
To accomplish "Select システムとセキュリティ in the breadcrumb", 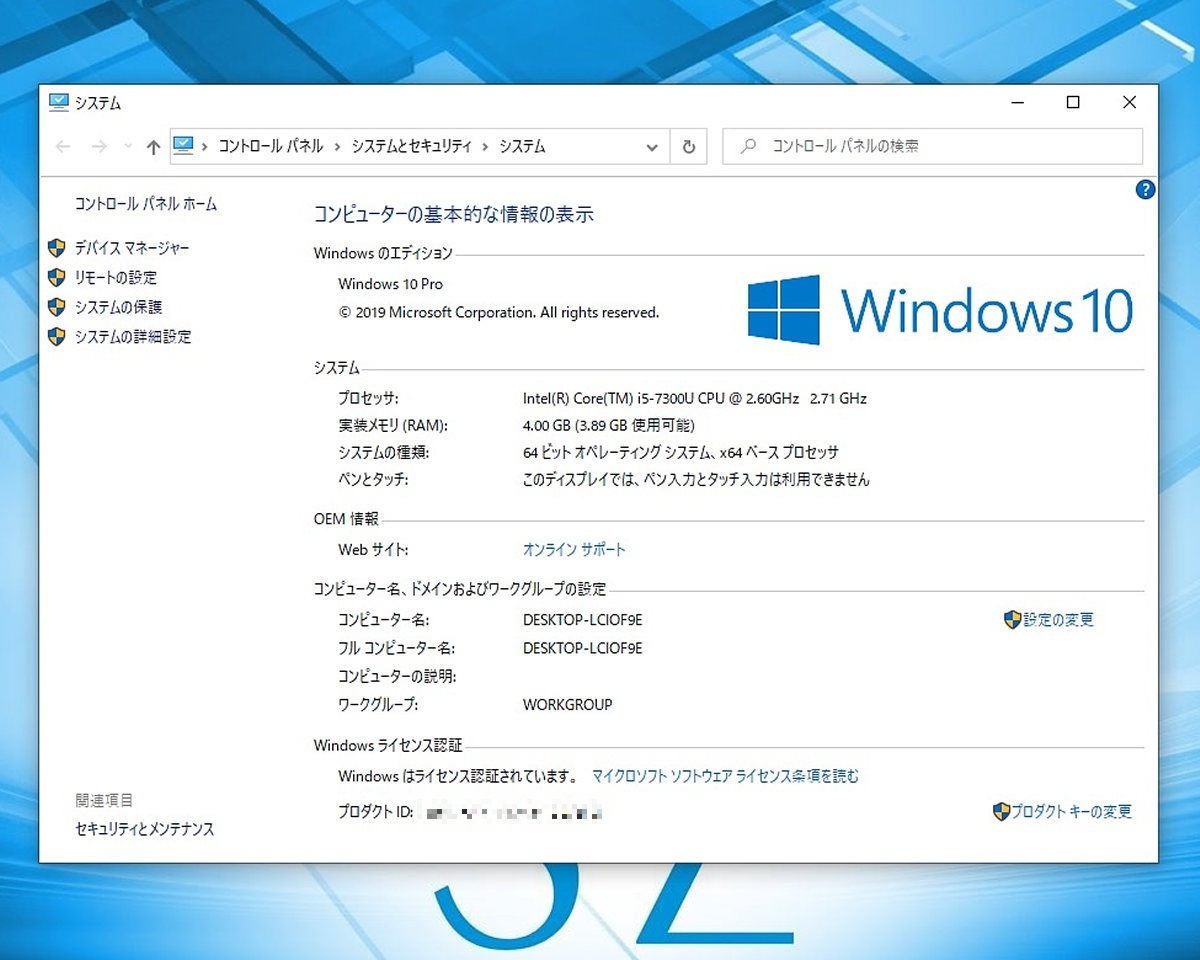I will (x=411, y=146).
